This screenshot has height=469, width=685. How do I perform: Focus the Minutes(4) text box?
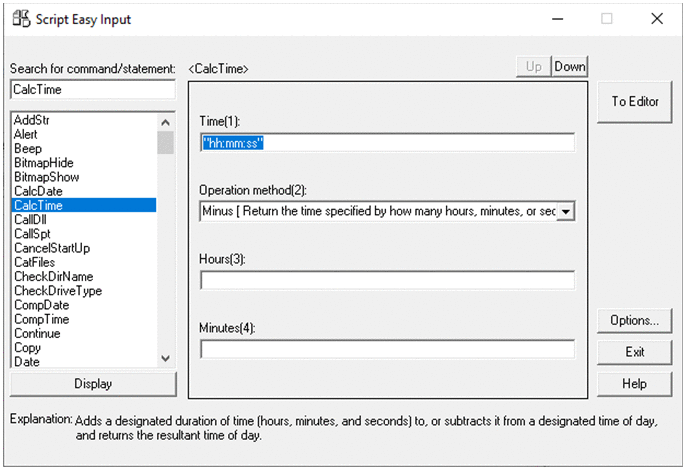tap(387, 349)
